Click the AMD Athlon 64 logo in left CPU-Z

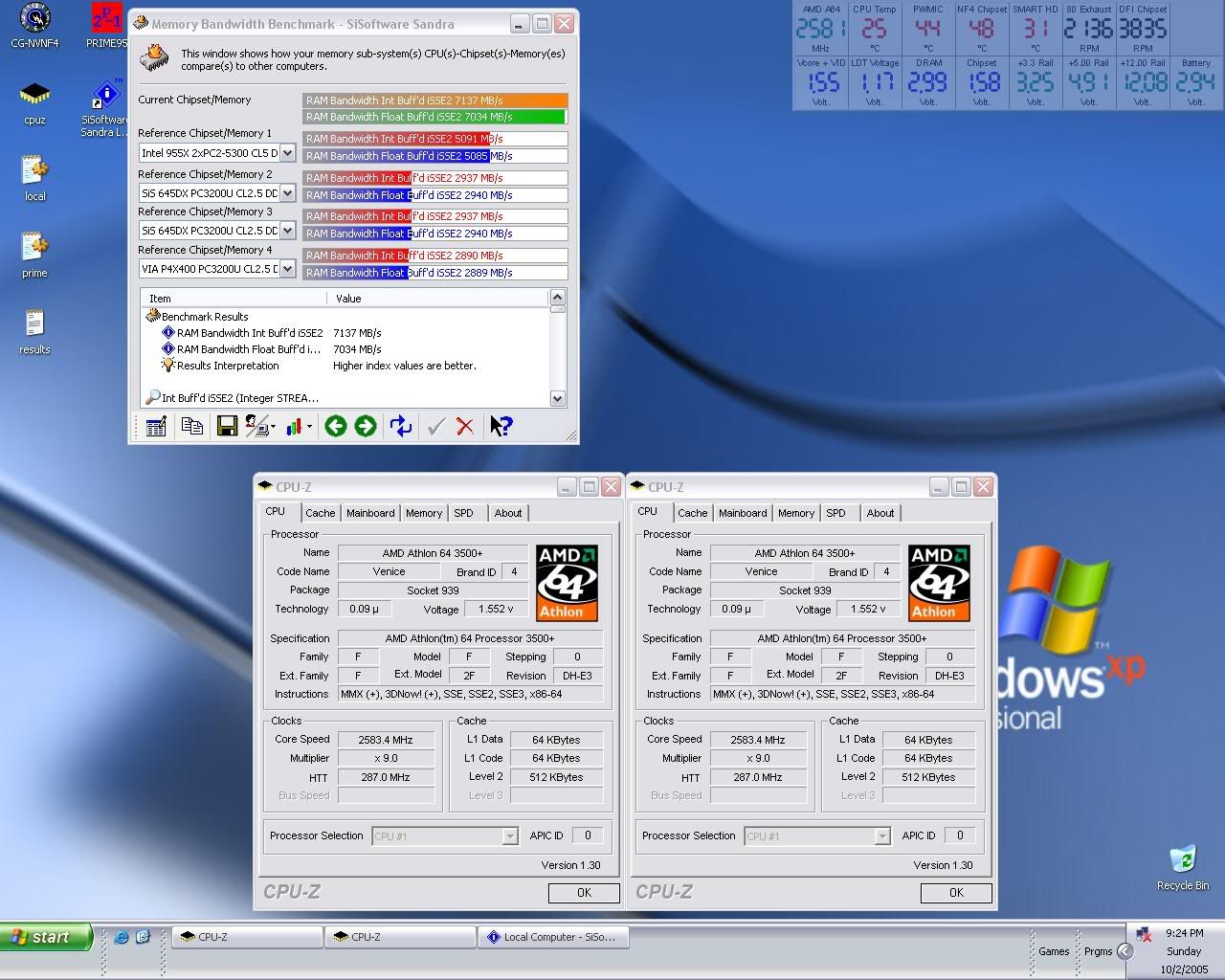[x=567, y=583]
